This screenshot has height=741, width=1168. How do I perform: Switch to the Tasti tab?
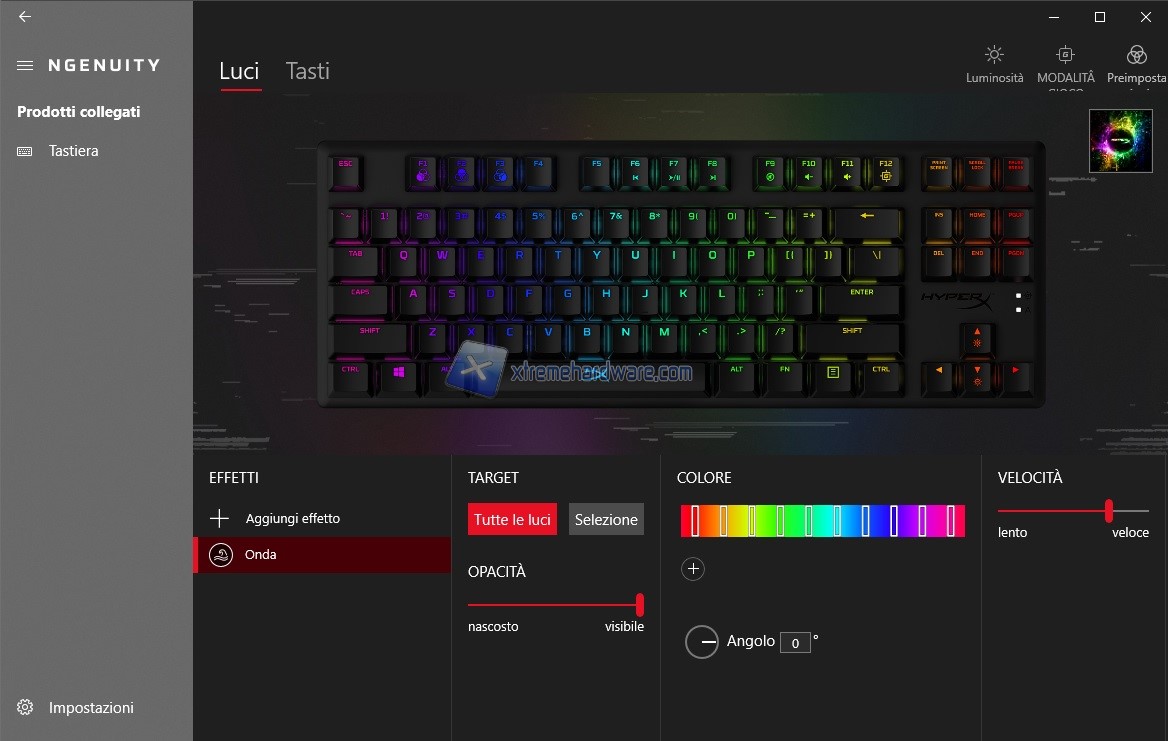pyautogui.click(x=308, y=71)
